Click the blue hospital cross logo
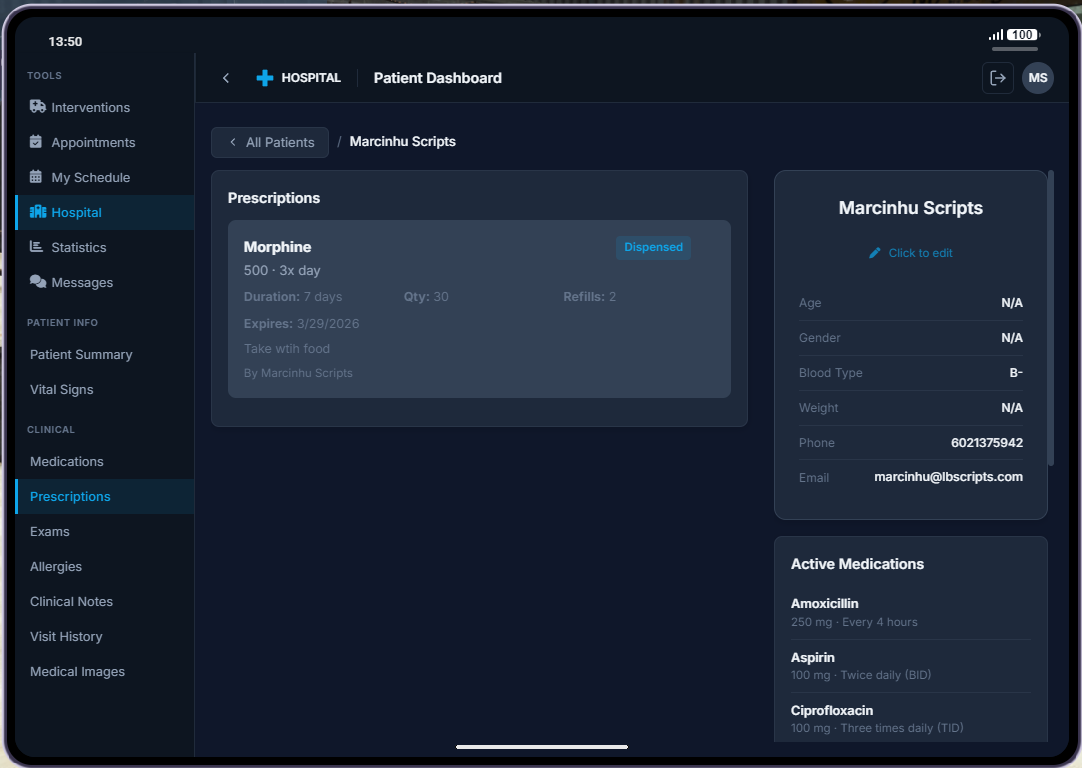The image size is (1082, 768). coord(265,78)
